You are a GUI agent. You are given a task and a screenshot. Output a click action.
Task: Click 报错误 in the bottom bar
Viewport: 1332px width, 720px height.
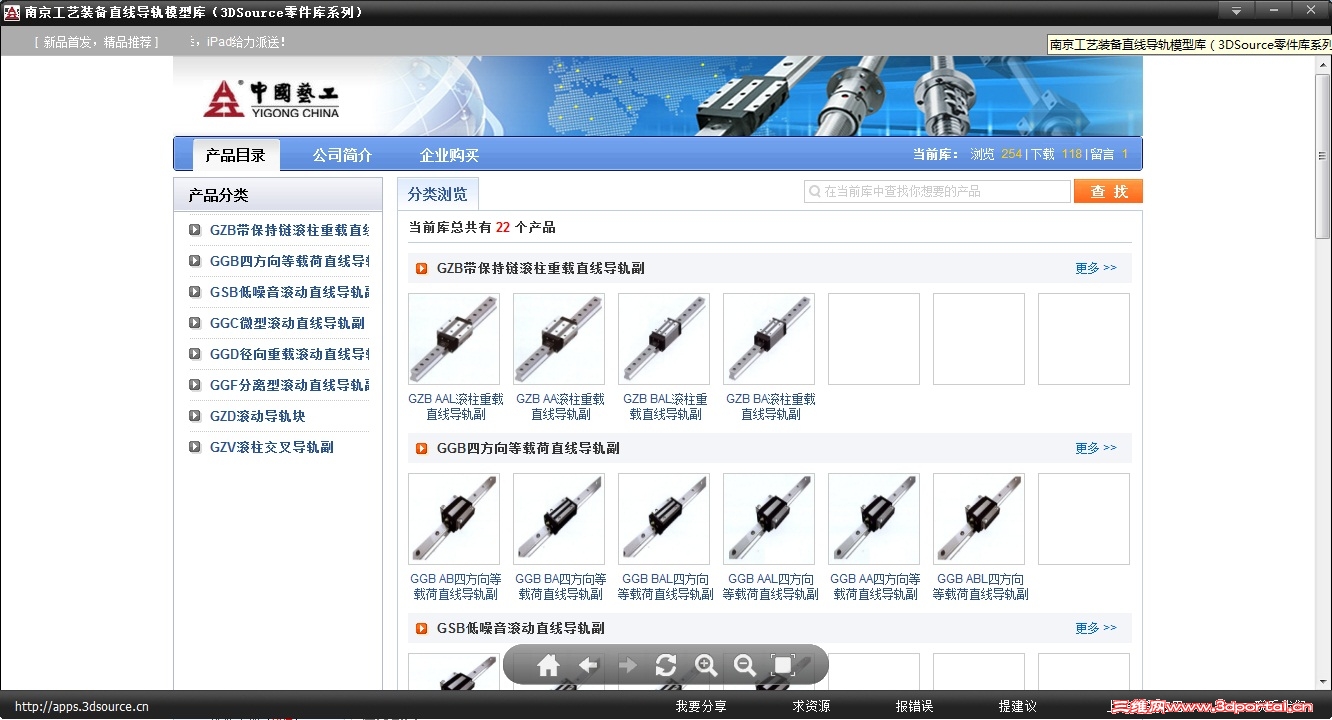(x=914, y=706)
